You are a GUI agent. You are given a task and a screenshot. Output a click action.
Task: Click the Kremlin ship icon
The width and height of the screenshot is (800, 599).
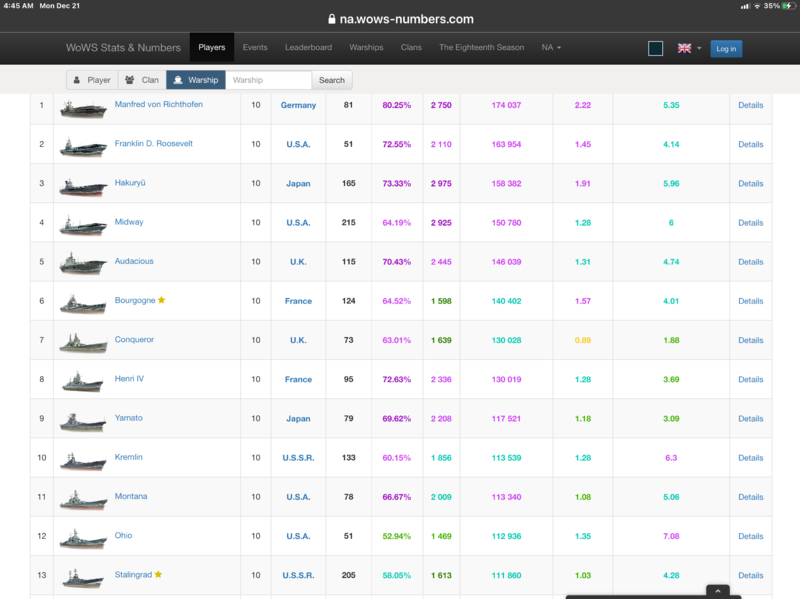pyautogui.click(x=83, y=459)
